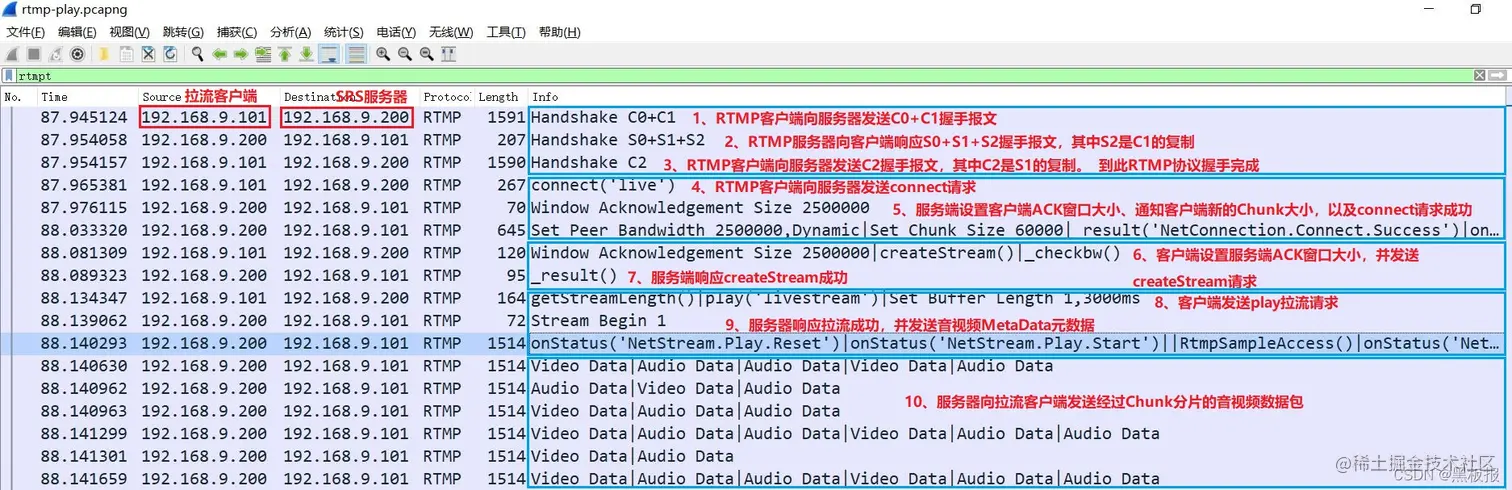The image size is (1512, 490).
Task: Open the find packet tool
Action: pyautogui.click(x=198, y=54)
